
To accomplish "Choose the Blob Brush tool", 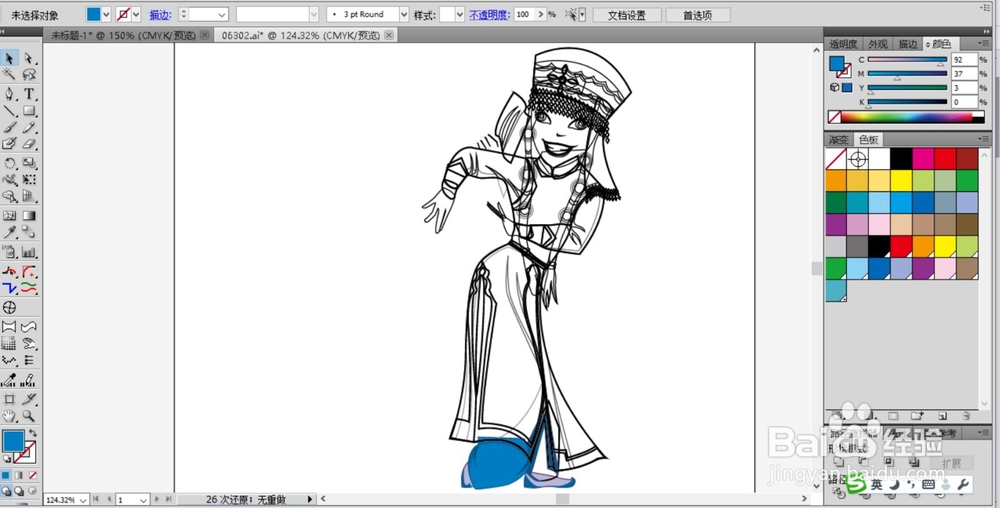I will pyautogui.click(x=9, y=144).
